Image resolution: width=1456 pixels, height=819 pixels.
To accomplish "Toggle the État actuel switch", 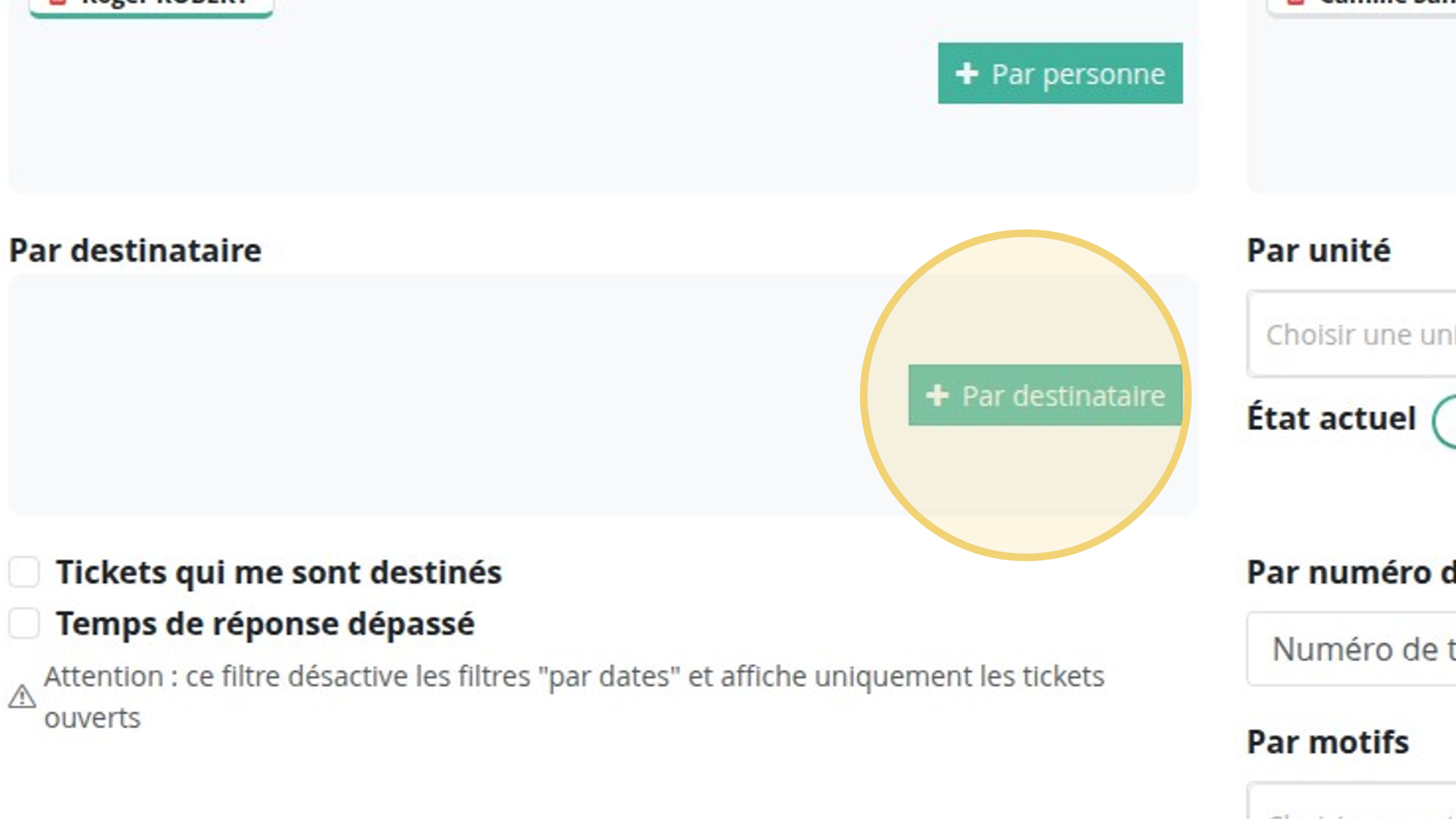I will click(x=1444, y=419).
